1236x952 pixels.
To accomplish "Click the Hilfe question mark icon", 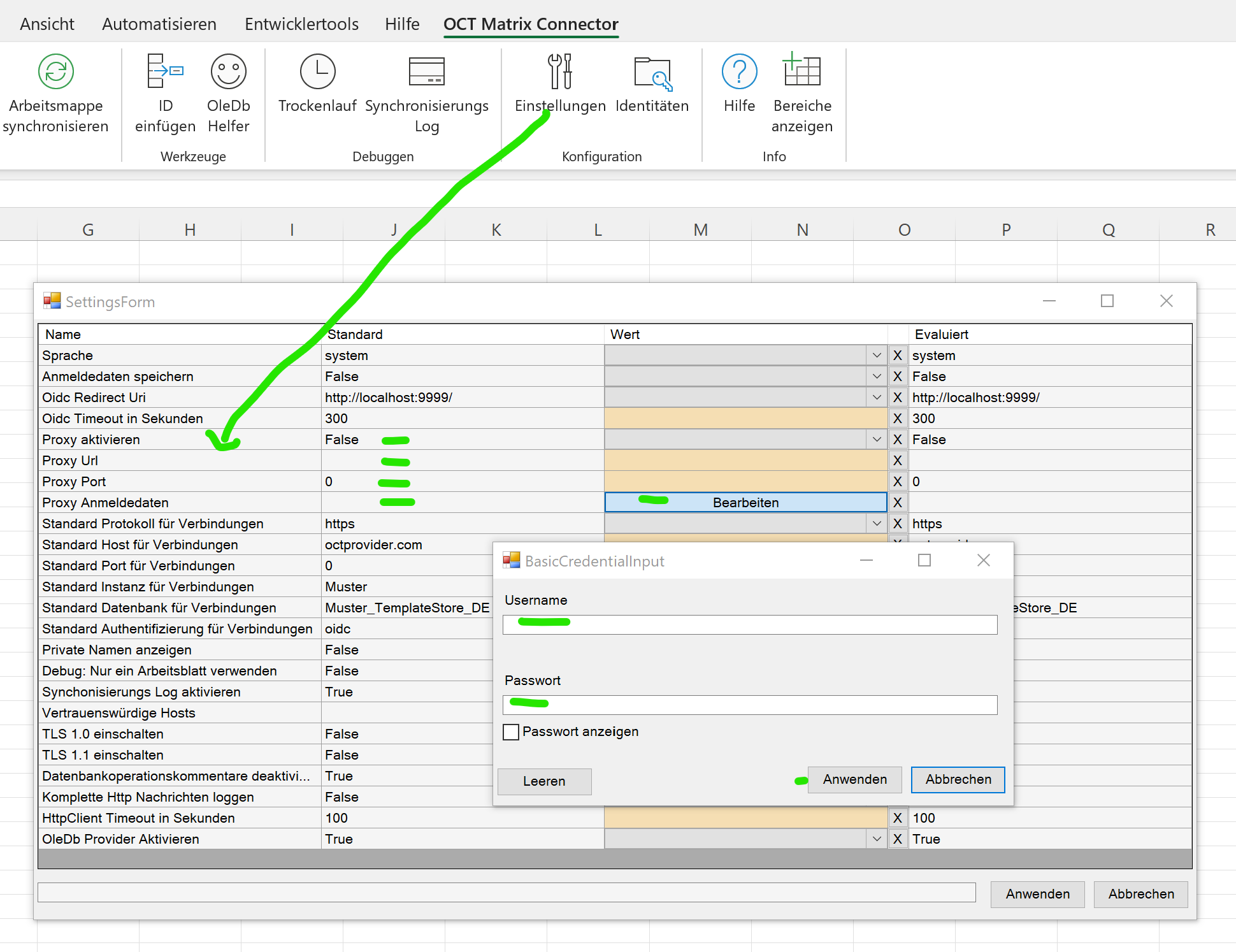I will click(x=739, y=71).
